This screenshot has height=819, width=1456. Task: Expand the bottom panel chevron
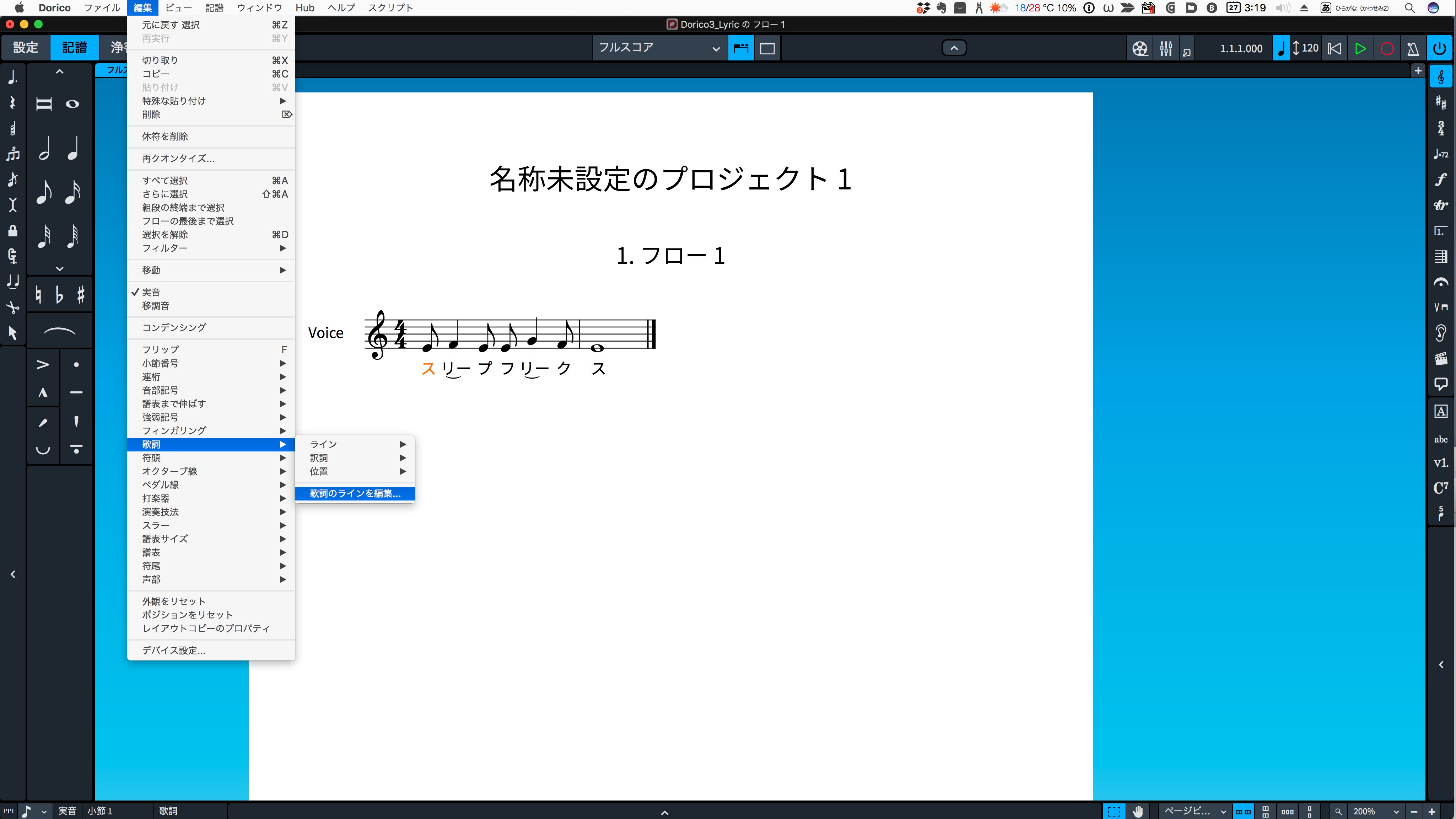[x=665, y=813]
